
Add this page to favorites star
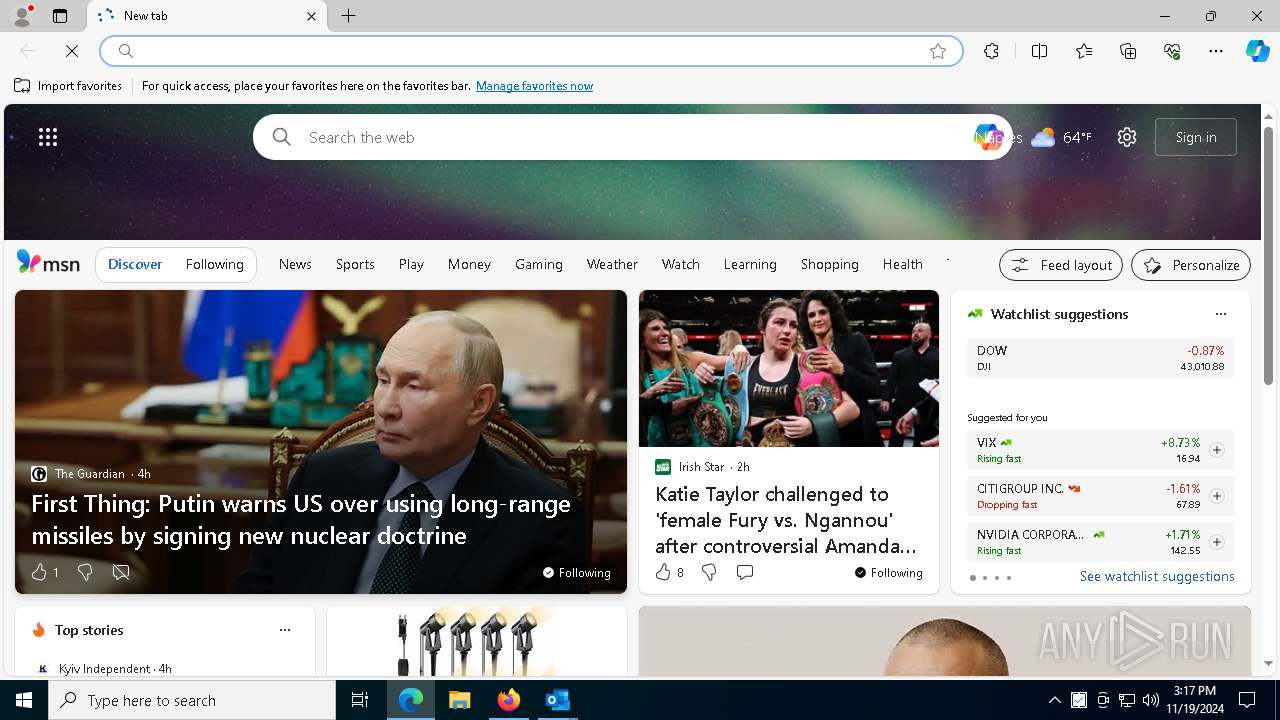(x=938, y=51)
